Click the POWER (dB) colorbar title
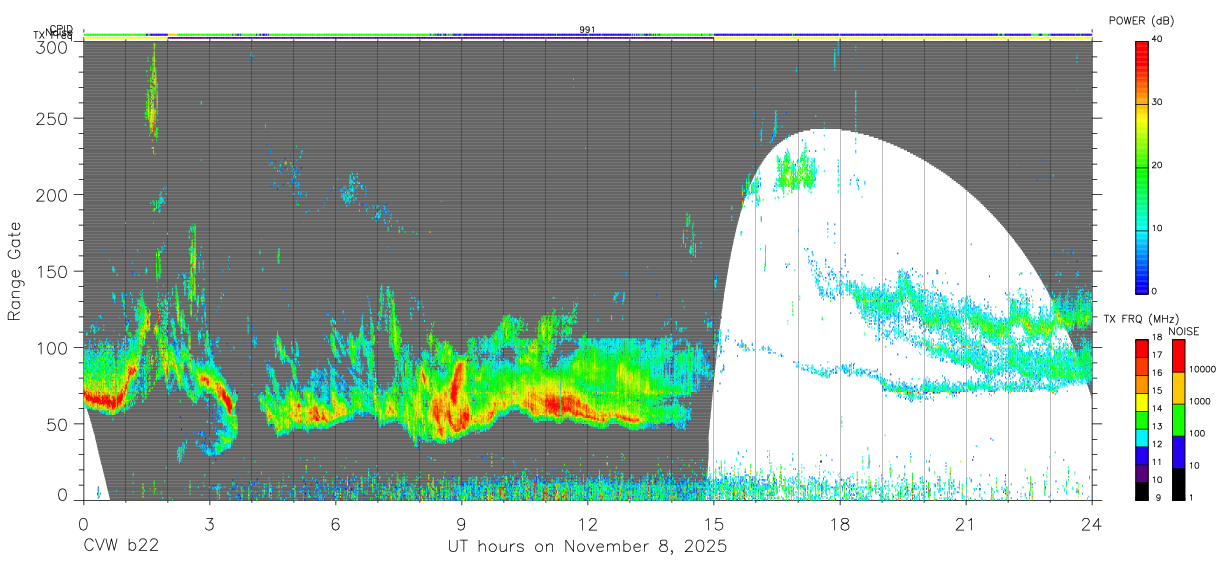The height and width of the screenshot is (567, 1228). tap(1141, 20)
